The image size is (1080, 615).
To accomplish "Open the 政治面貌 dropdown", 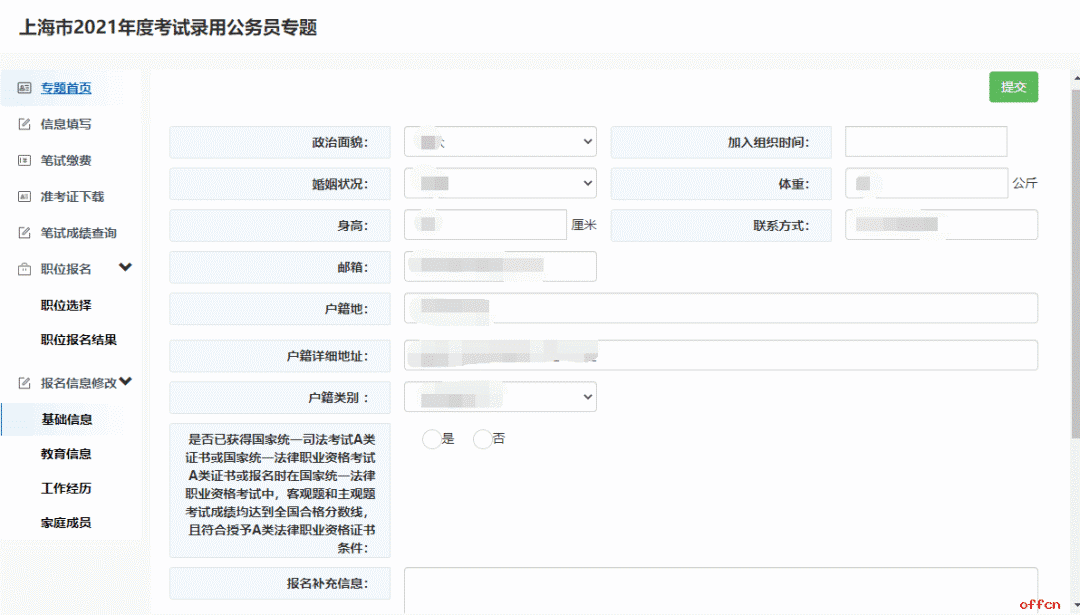I will (500, 142).
